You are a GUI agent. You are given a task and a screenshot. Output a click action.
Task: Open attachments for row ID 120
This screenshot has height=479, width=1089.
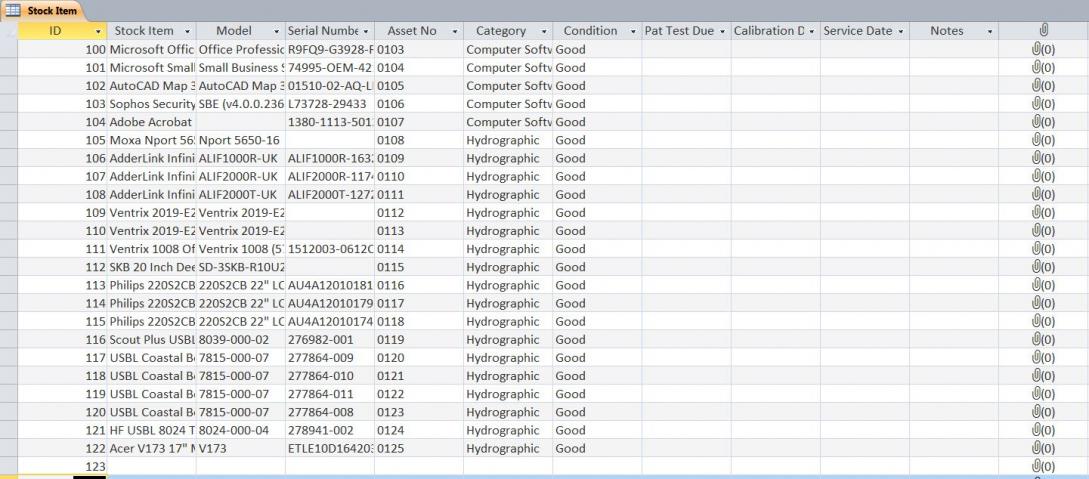click(1043, 412)
